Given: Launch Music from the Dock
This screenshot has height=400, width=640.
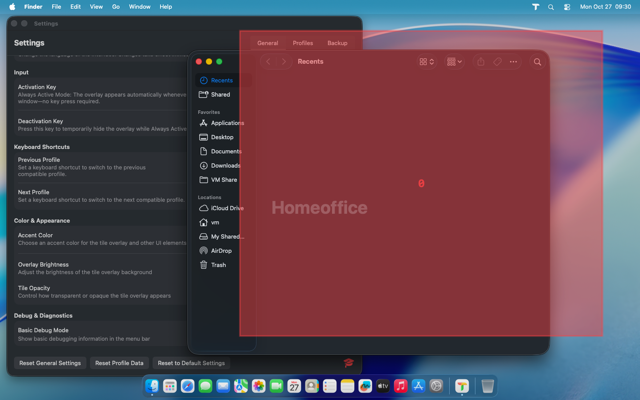Looking at the screenshot, I should pos(401,386).
